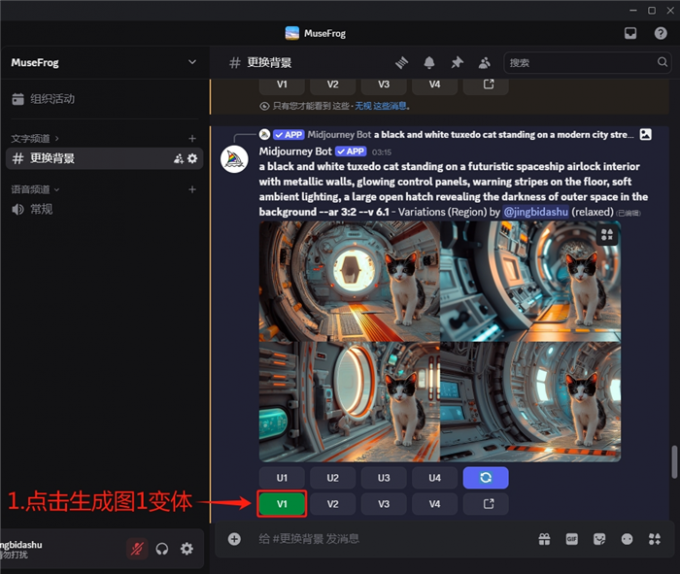The height and width of the screenshot is (574, 680).
Task: Open 更换背景 channel settings gear
Action: coord(193,159)
